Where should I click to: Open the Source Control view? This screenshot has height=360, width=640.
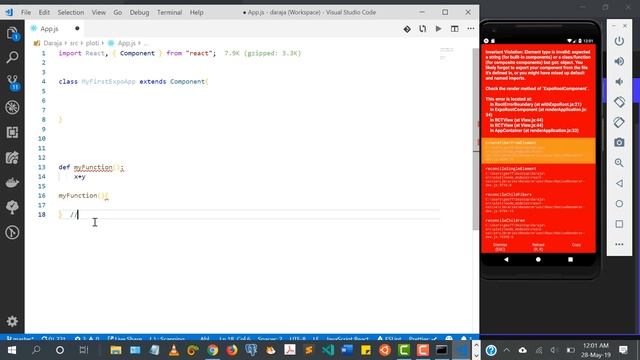tap(12, 82)
